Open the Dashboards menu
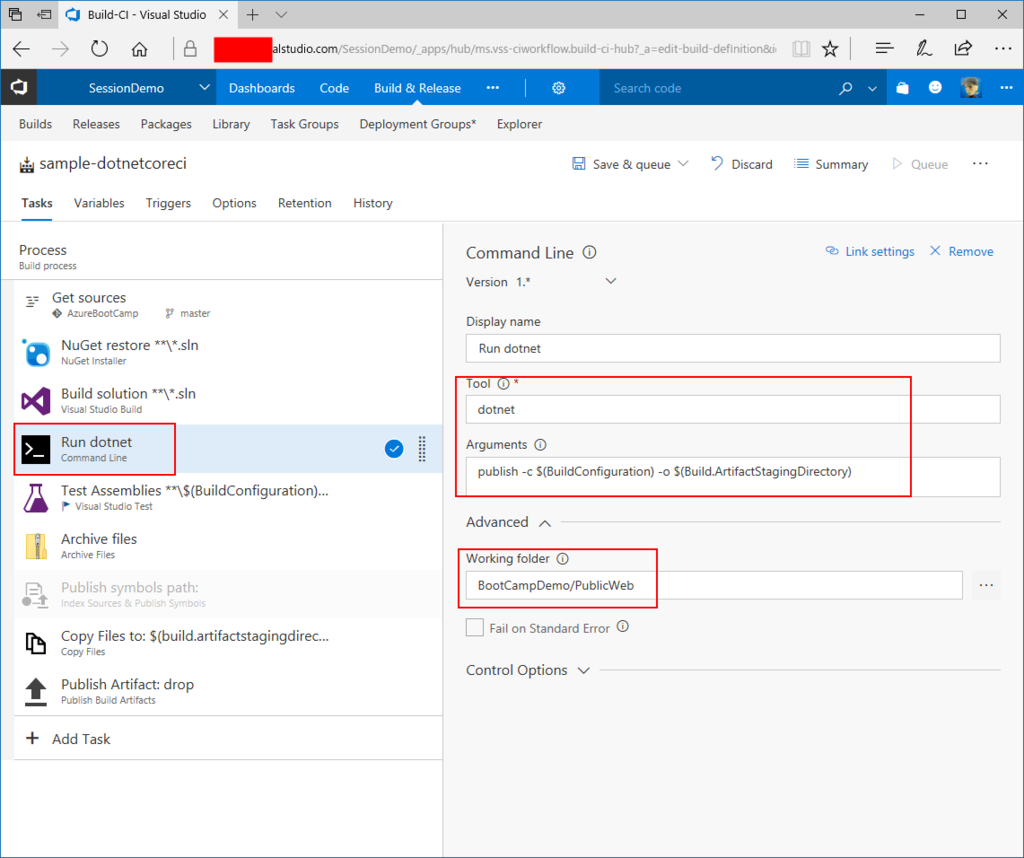 [x=262, y=88]
